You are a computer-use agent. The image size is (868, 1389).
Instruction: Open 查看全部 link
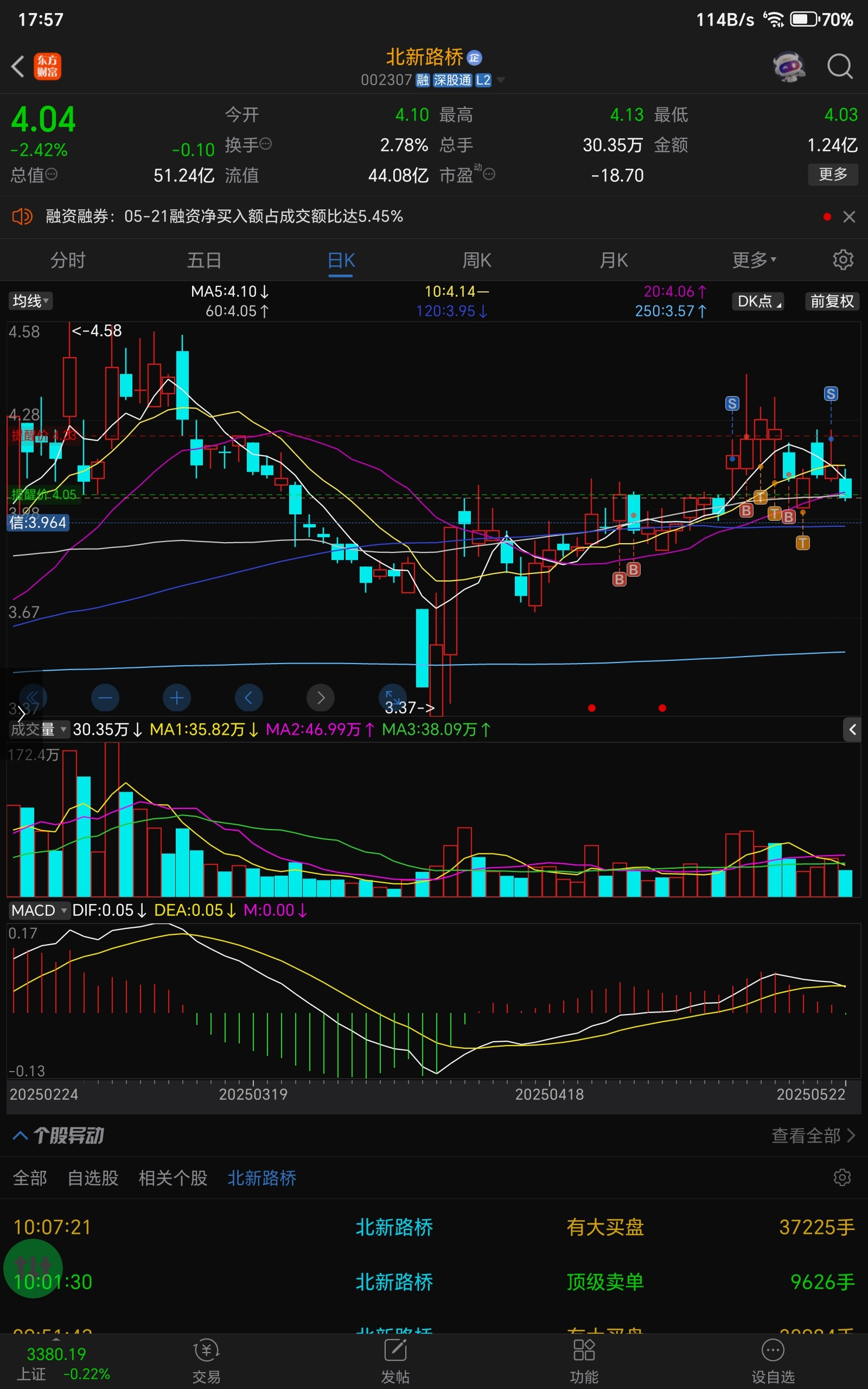(x=813, y=1135)
